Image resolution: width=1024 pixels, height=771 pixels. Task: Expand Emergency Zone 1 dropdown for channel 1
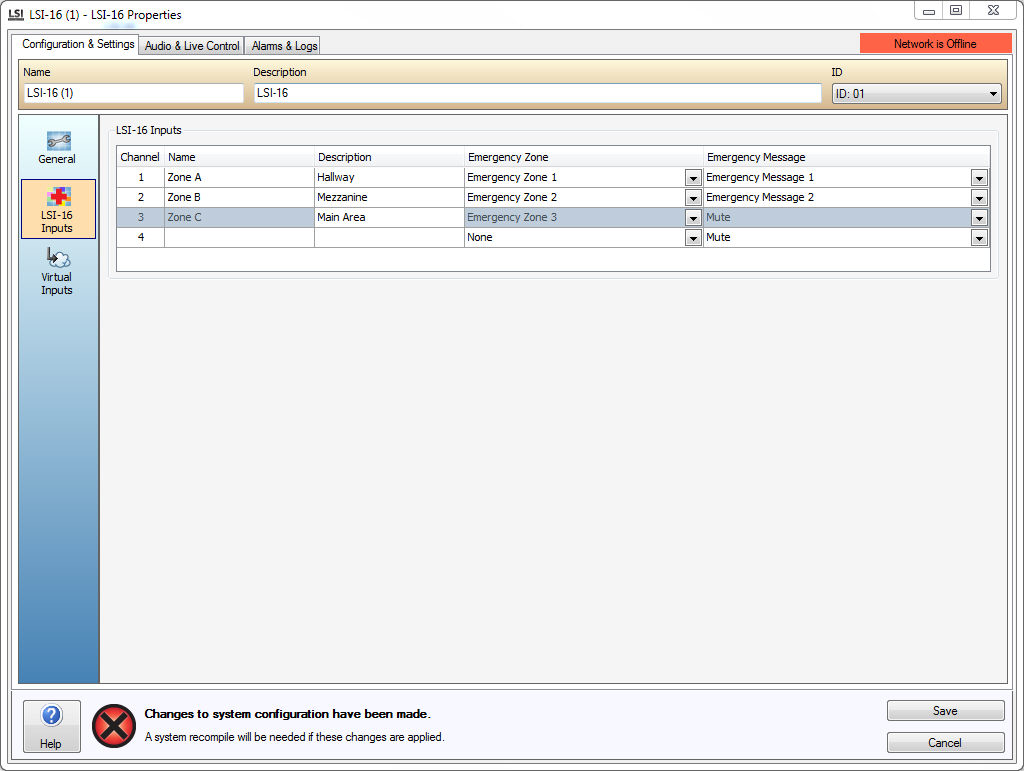click(x=693, y=178)
